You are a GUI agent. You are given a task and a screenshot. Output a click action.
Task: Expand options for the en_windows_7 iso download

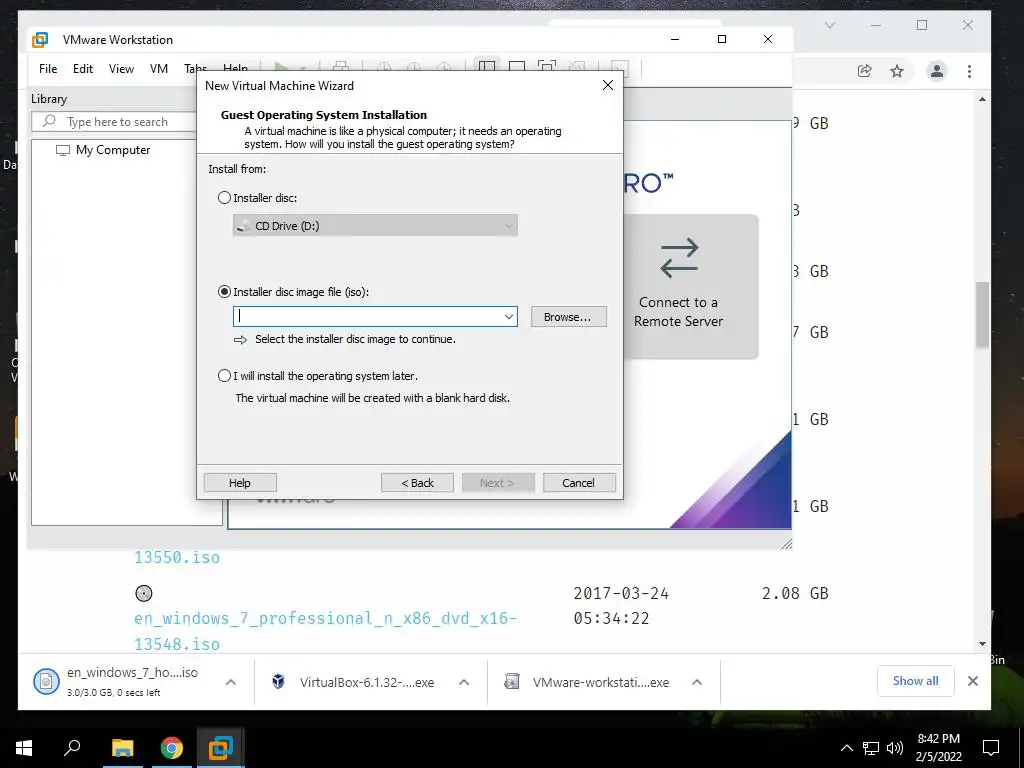(x=231, y=682)
